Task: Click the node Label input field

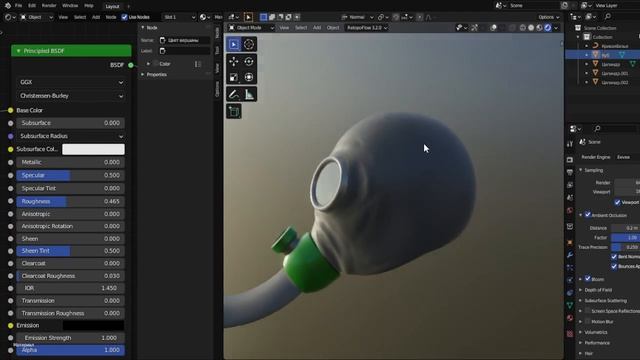Action: 184,51
